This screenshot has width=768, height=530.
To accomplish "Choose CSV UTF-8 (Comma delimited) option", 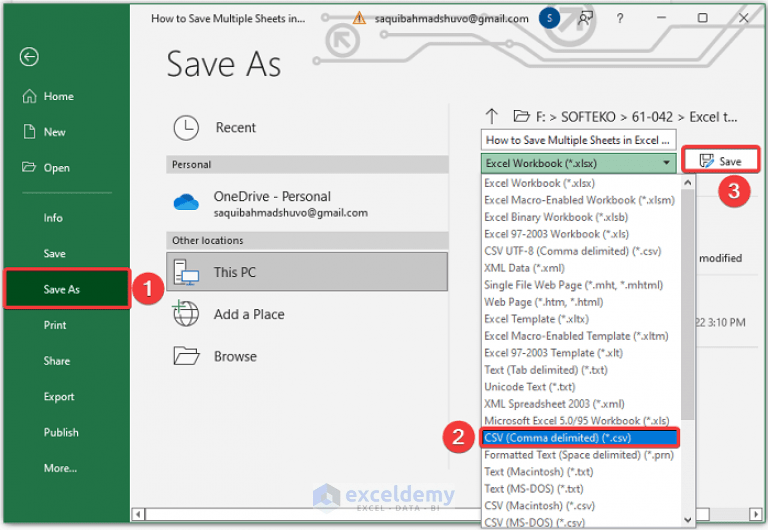I will tap(581, 251).
